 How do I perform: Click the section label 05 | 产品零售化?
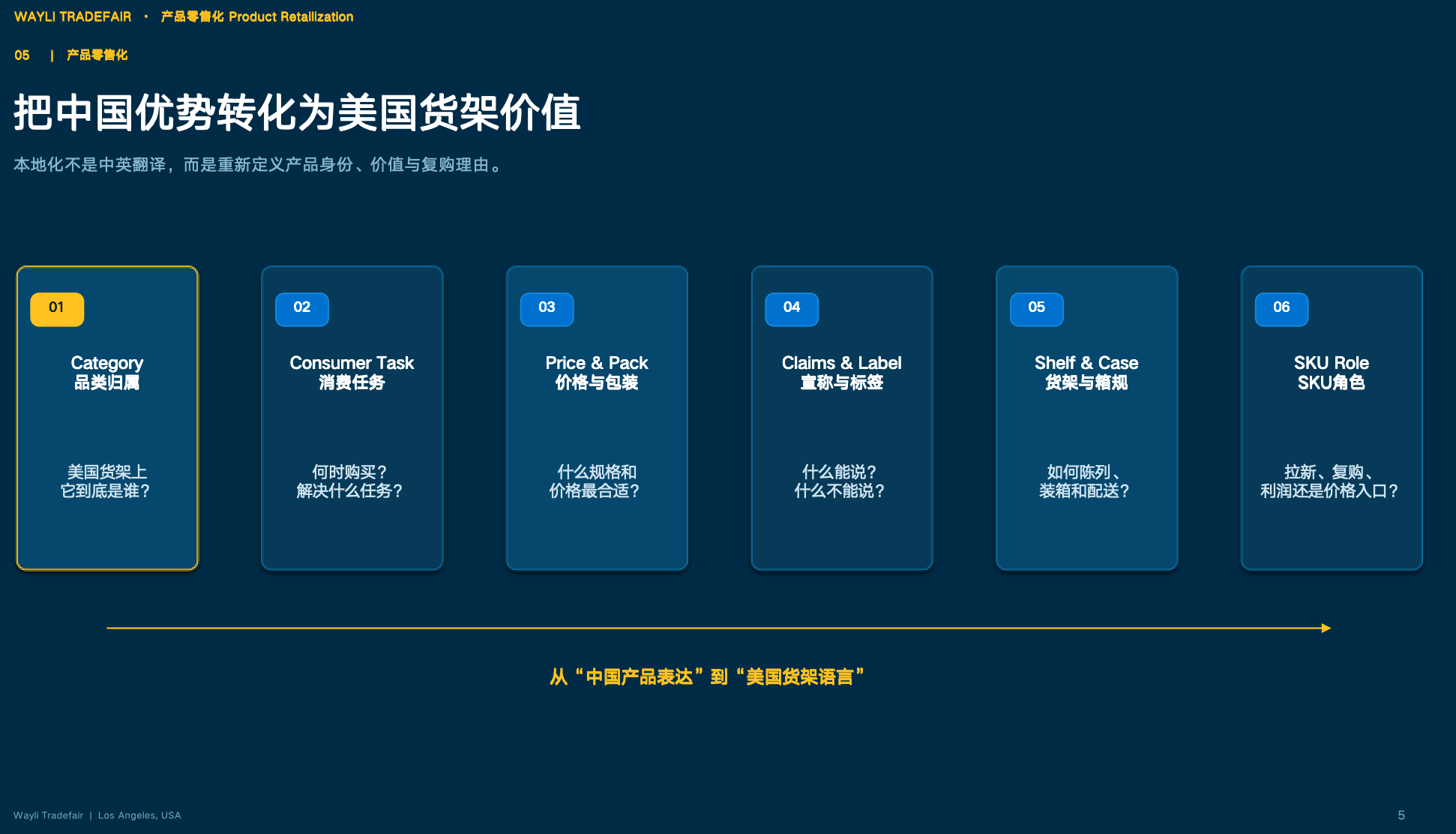tap(71, 55)
